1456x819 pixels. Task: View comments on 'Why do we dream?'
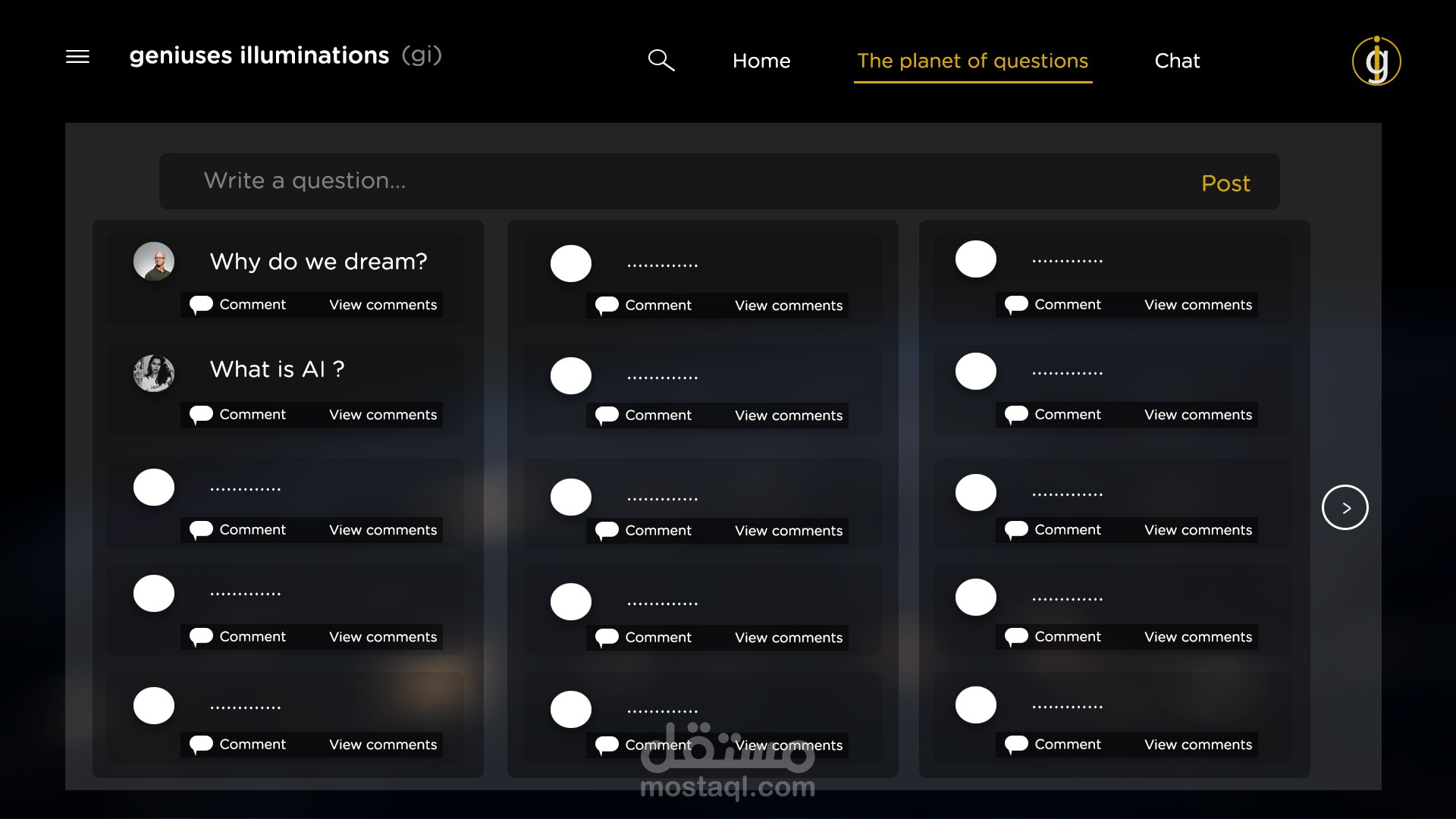point(383,305)
